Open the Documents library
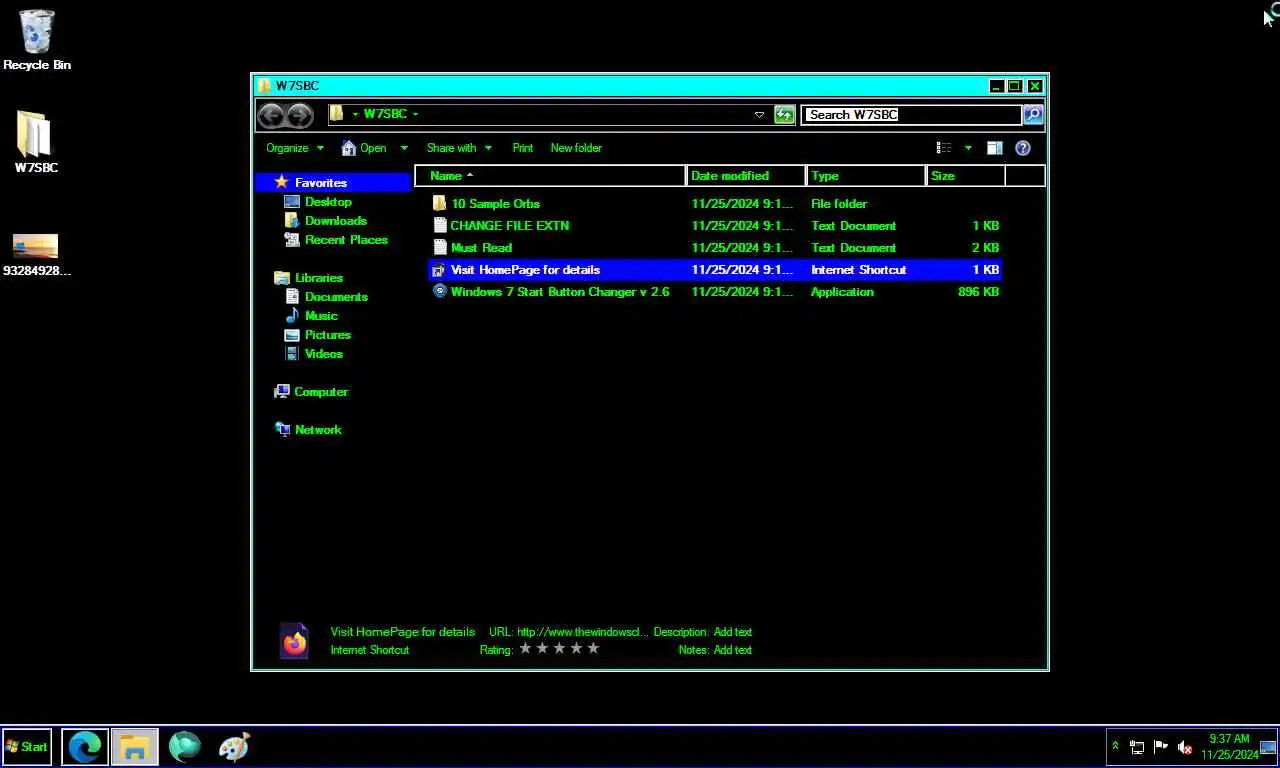Image resolution: width=1280 pixels, height=768 pixels. pos(336,297)
